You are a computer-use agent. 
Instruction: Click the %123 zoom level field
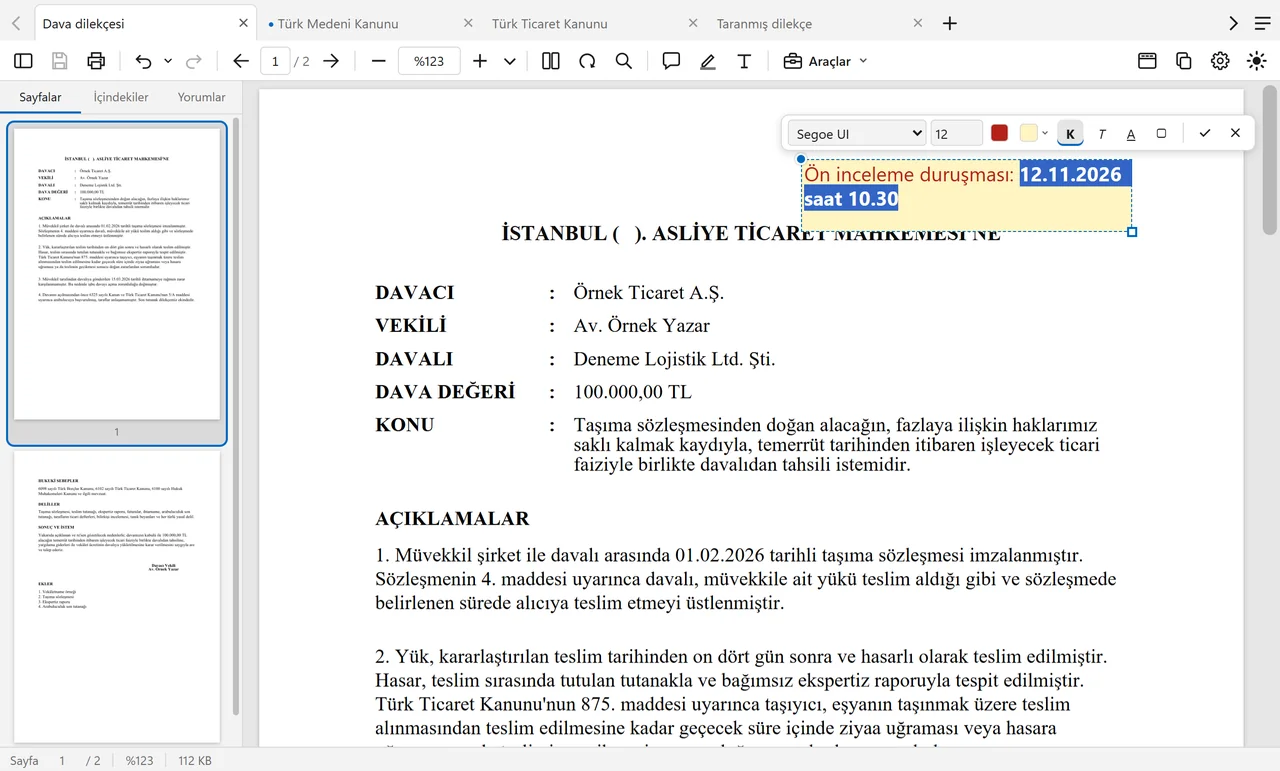click(429, 61)
